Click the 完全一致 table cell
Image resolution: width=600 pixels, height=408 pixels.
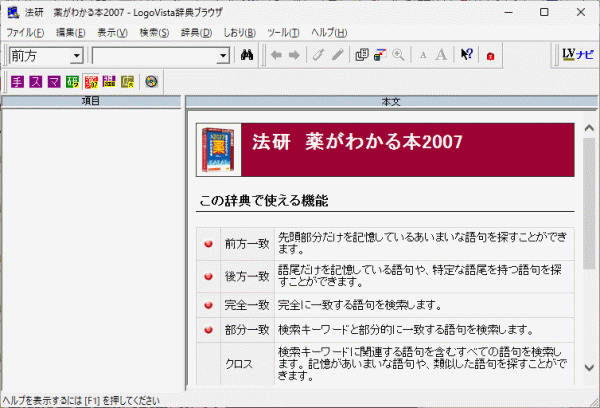point(247,305)
